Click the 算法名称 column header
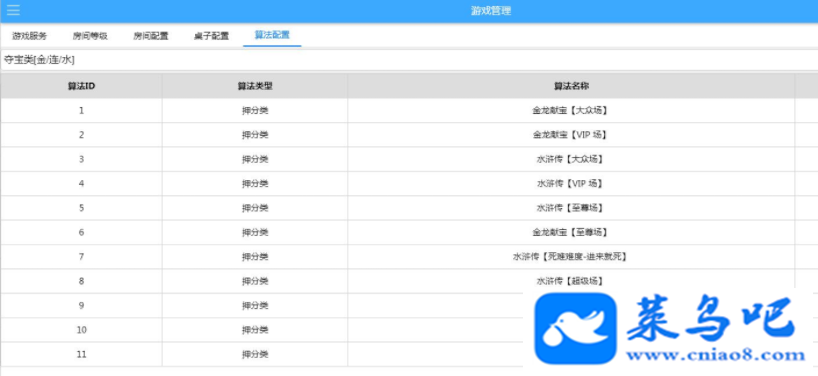The height and width of the screenshot is (376, 818). coord(571,86)
